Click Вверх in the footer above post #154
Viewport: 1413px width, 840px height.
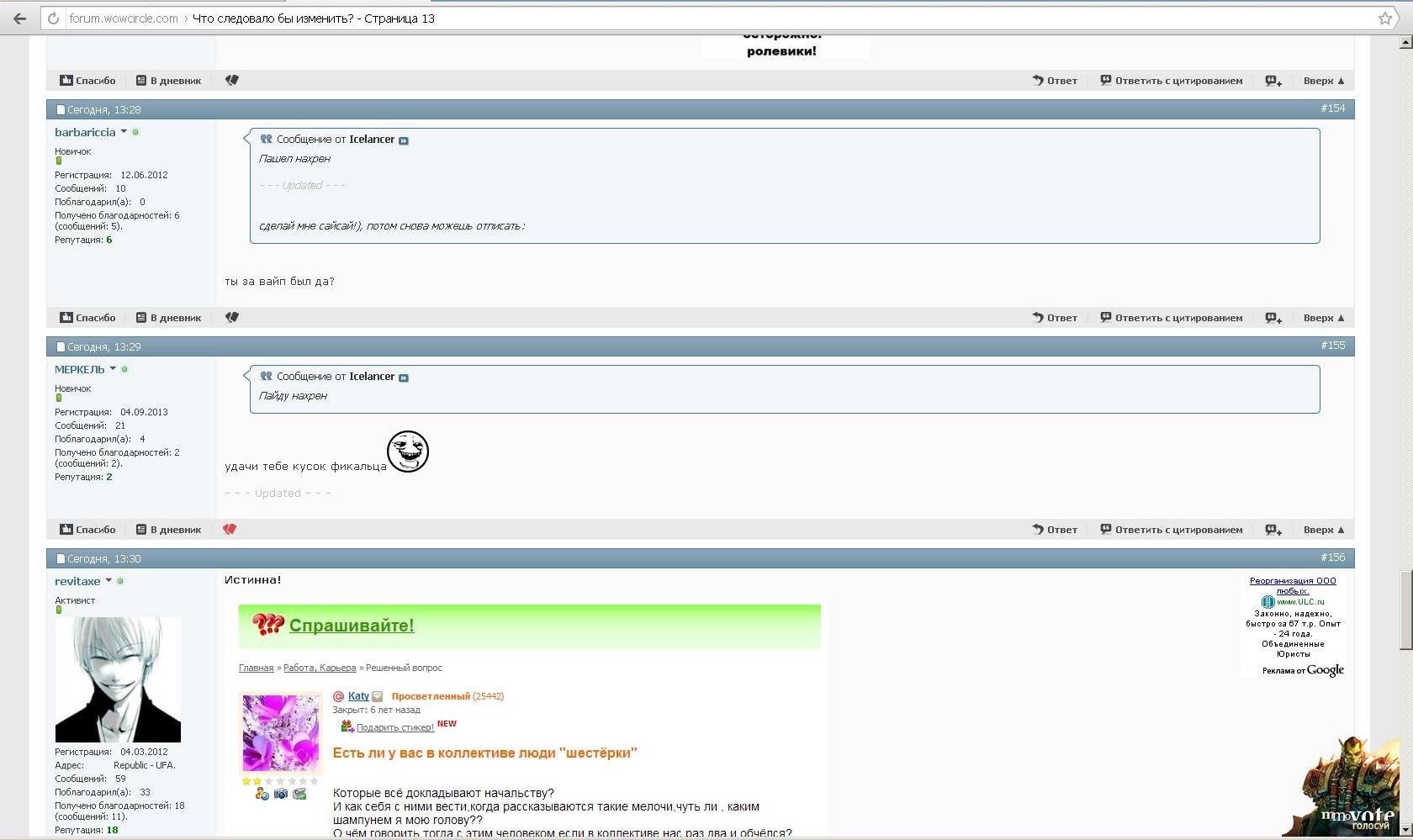point(1324,81)
